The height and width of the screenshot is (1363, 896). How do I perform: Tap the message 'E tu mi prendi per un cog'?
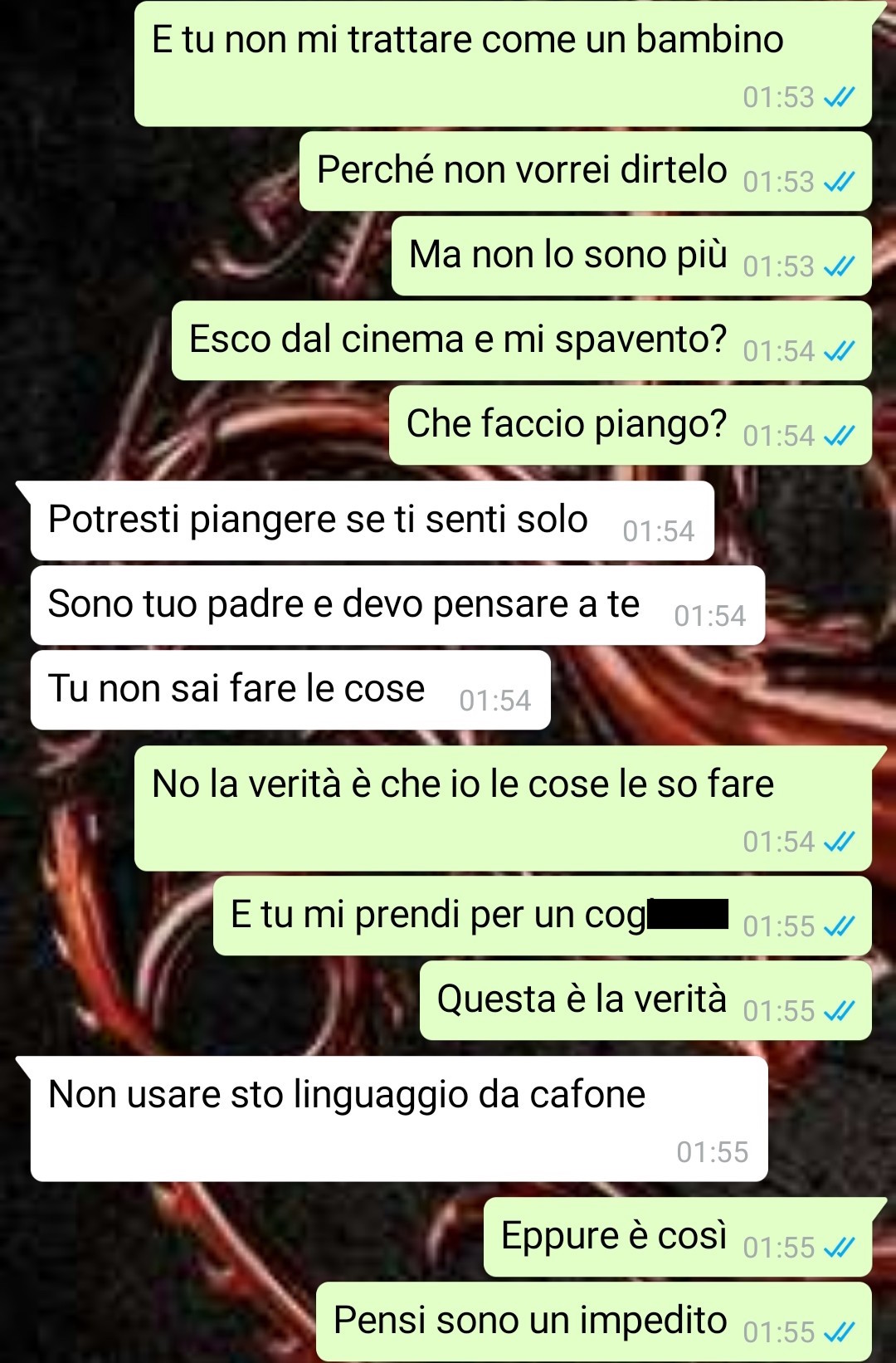click(542, 916)
